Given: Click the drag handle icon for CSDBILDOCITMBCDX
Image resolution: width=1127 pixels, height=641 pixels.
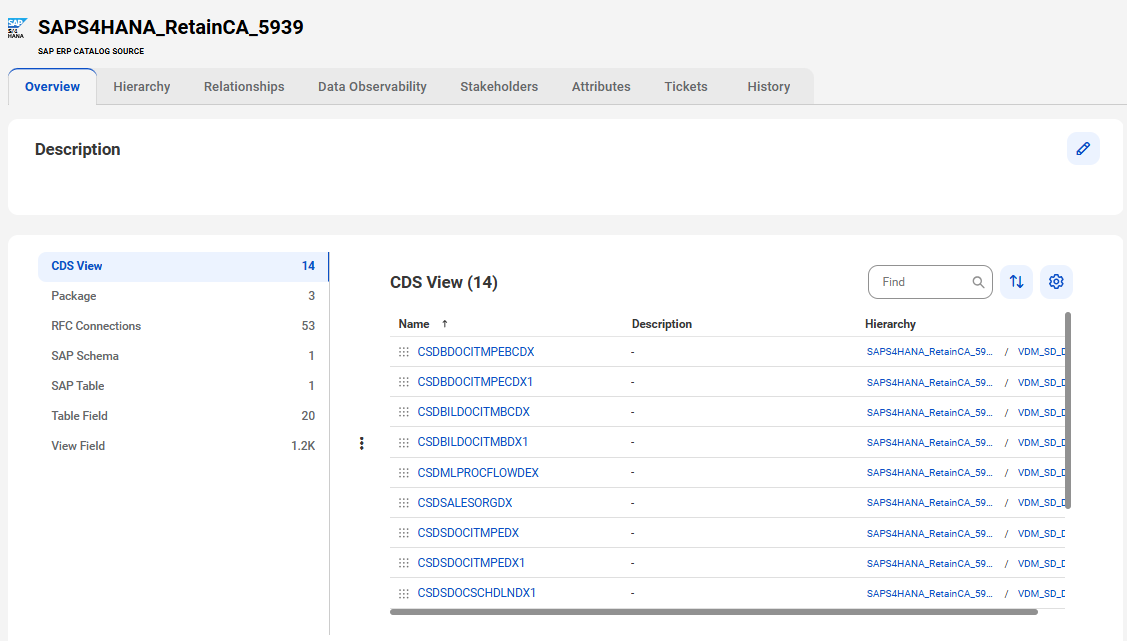Looking at the screenshot, I should click(x=404, y=412).
